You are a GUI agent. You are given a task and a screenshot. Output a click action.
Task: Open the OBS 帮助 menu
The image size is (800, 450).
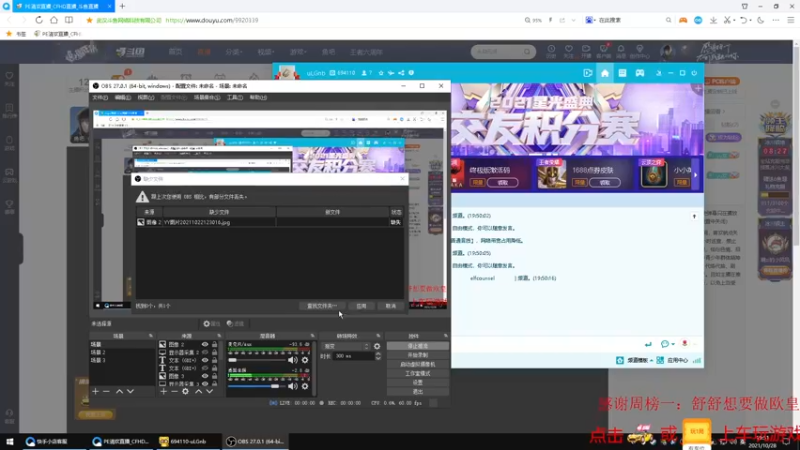[258, 97]
